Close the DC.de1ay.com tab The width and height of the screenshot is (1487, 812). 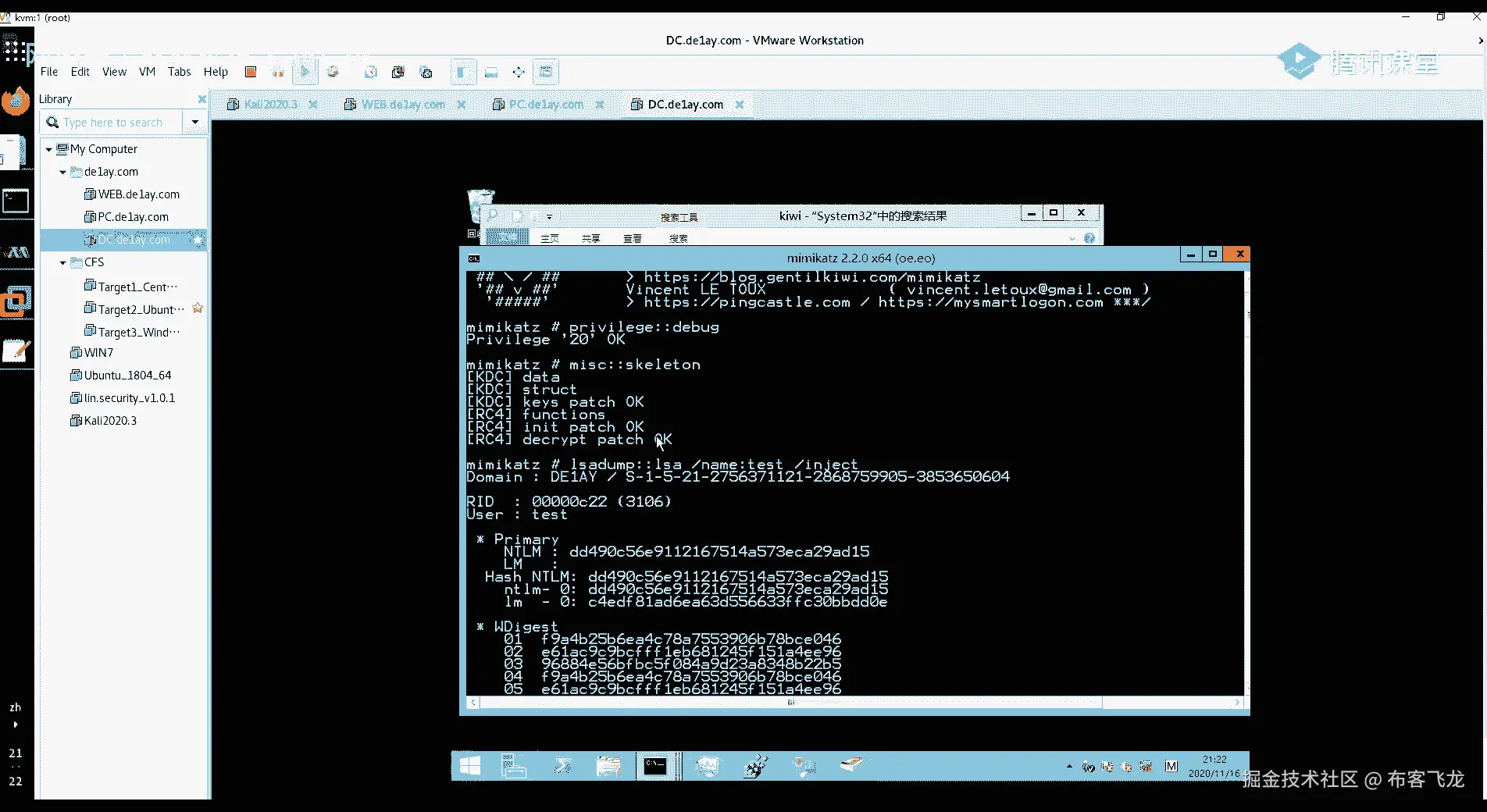coord(740,105)
